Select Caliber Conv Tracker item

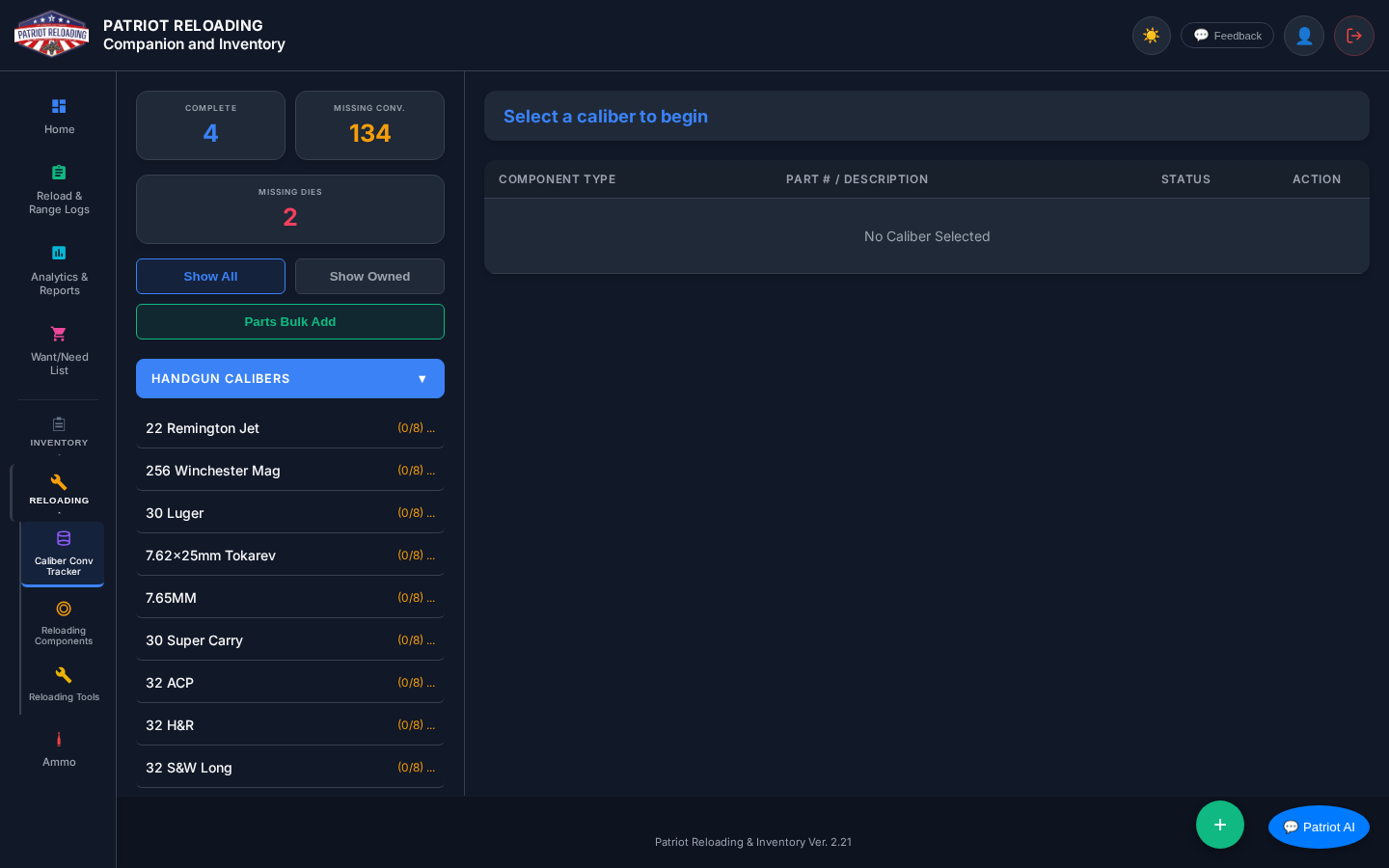[64, 554]
